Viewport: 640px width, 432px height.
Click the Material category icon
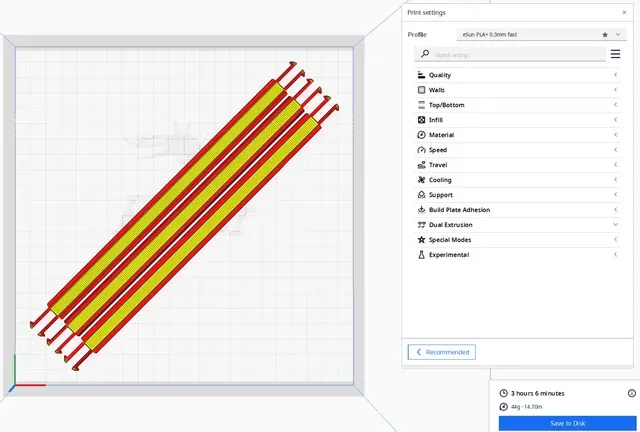[x=421, y=135]
